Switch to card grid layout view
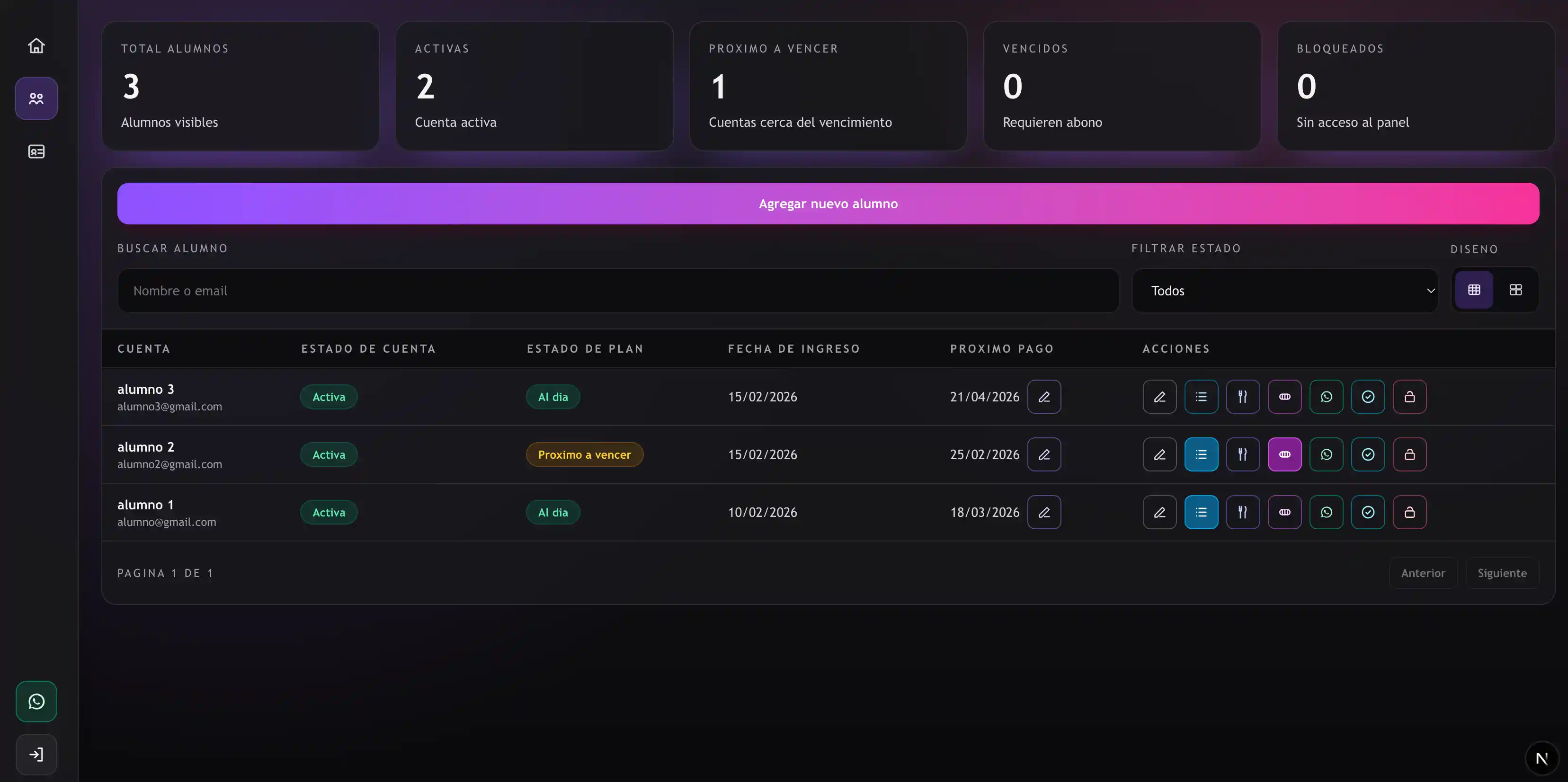Screen dimensions: 1568x782 click(x=1515, y=290)
